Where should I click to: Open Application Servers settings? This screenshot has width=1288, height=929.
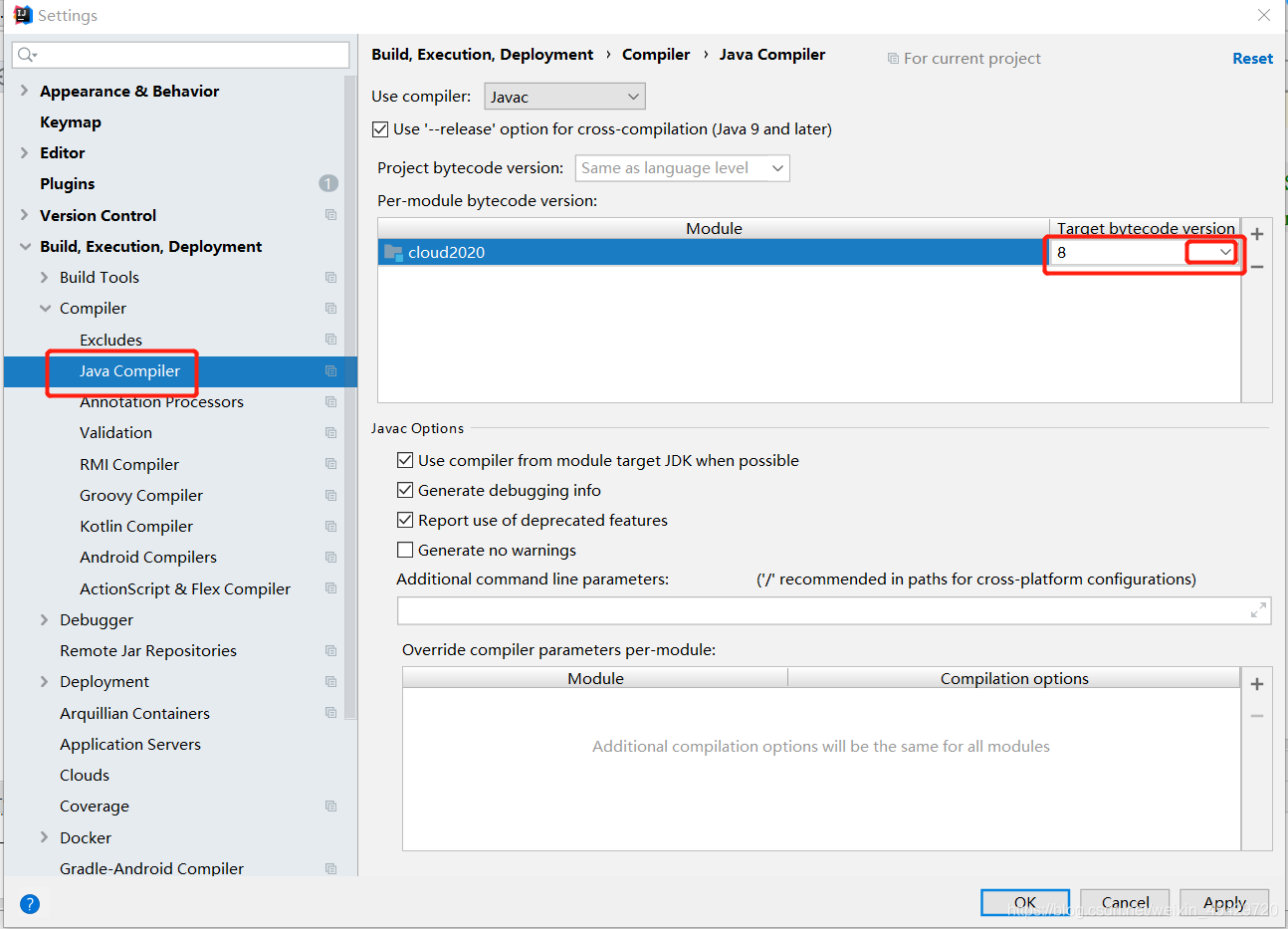[130, 744]
